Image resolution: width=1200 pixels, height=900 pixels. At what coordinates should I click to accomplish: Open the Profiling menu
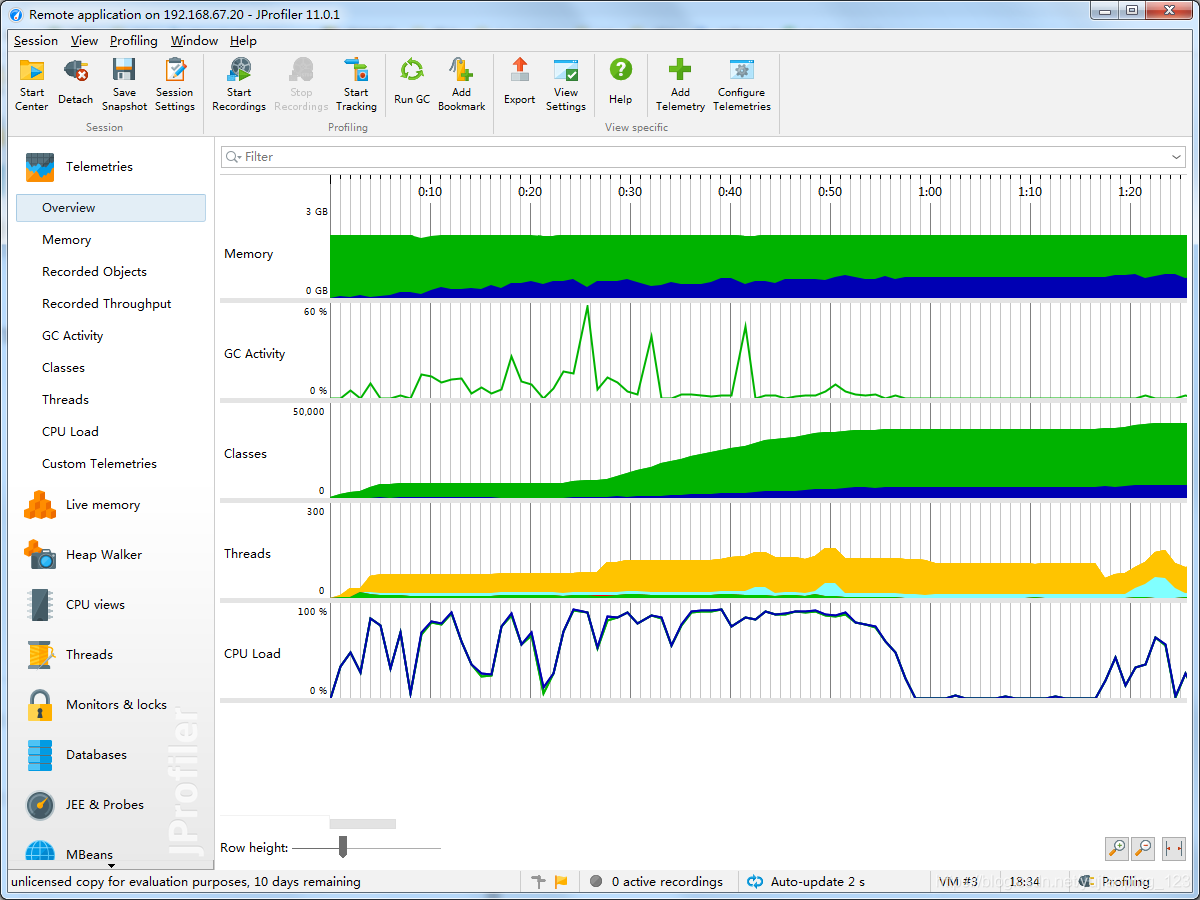[x=134, y=41]
